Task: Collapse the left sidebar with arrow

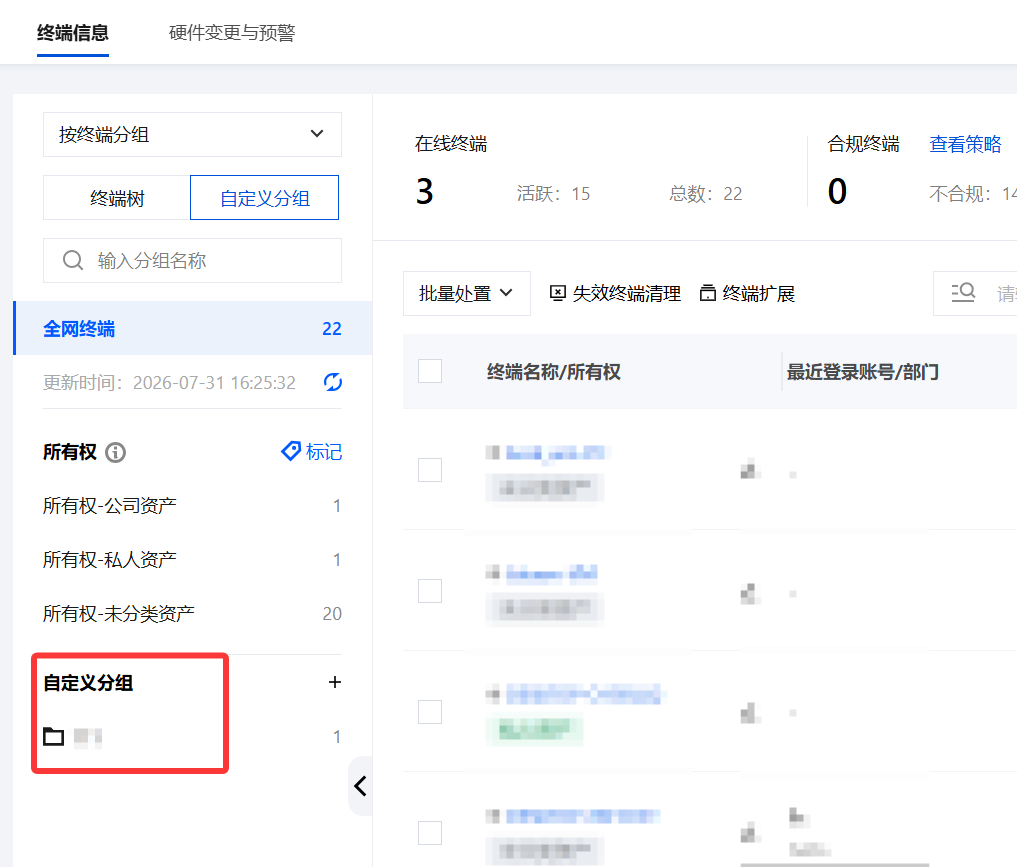Action: coord(360,786)
